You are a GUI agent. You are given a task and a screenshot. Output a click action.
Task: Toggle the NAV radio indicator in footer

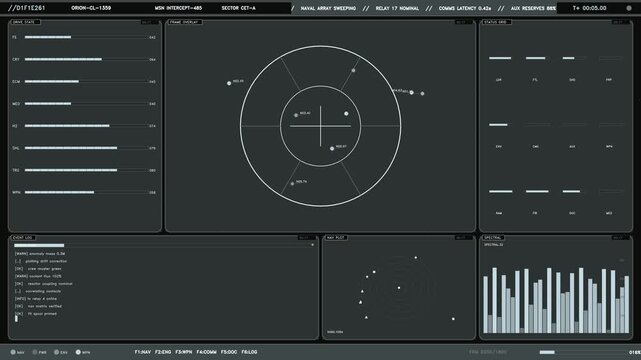13,352
